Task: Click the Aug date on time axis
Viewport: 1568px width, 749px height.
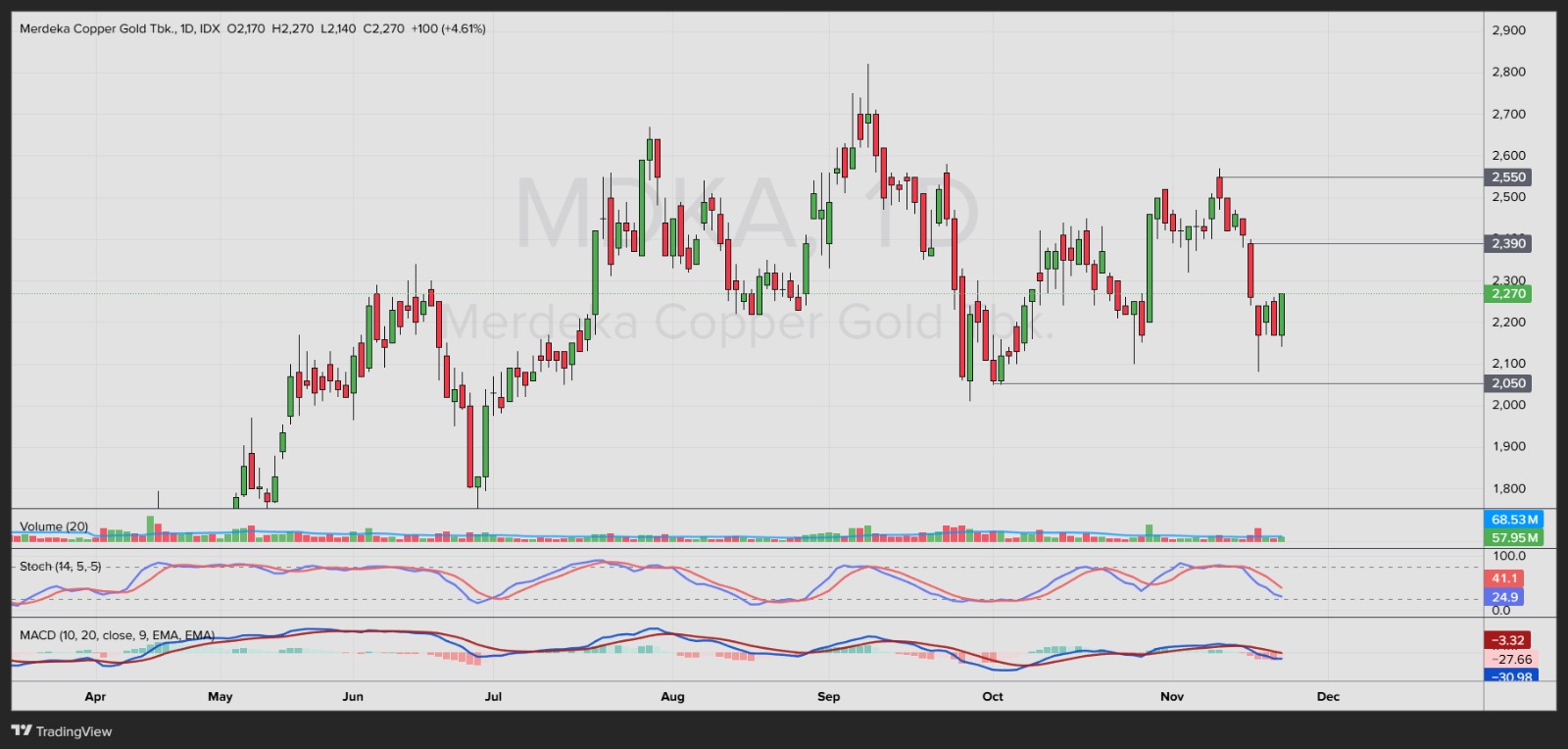Action: coord(672,697)
